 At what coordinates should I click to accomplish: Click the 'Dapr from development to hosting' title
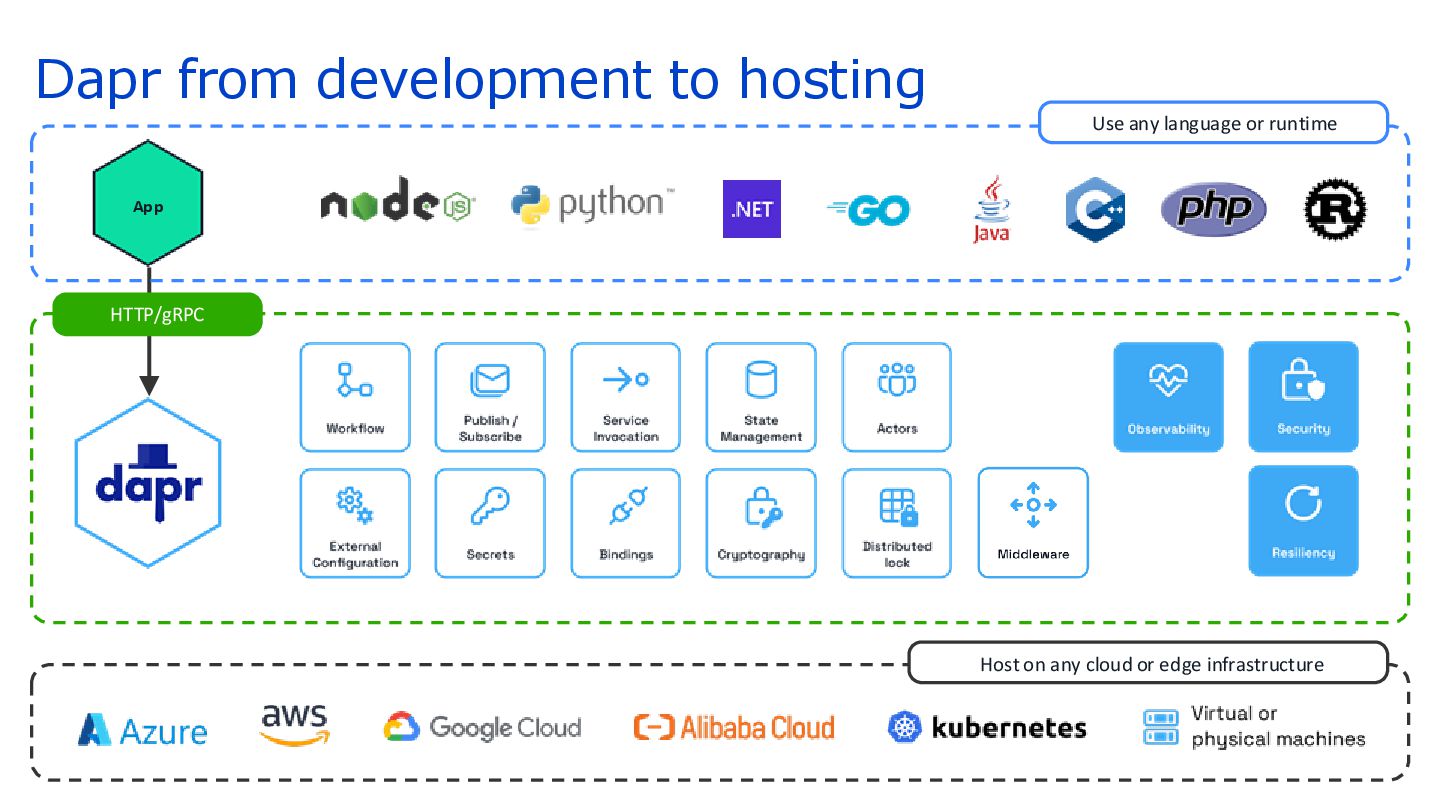480,78
